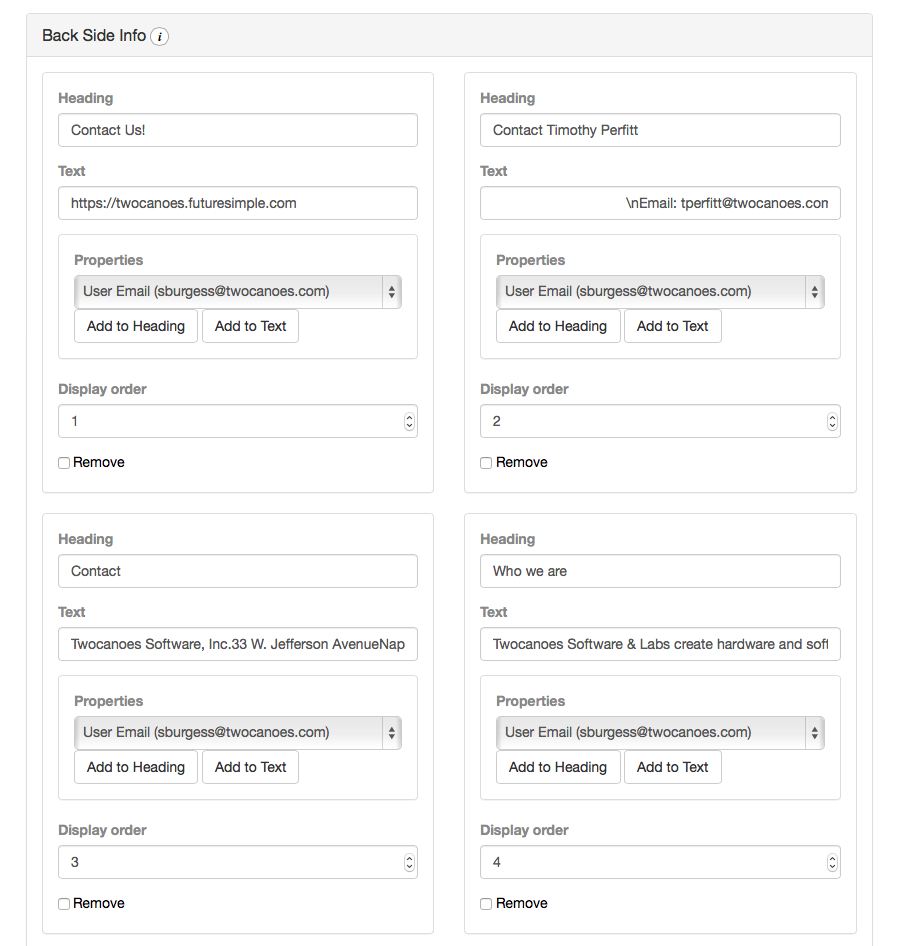Click the Display order field showing 2
This screenshot has width=898, height=946.
(x=660, y=421)
